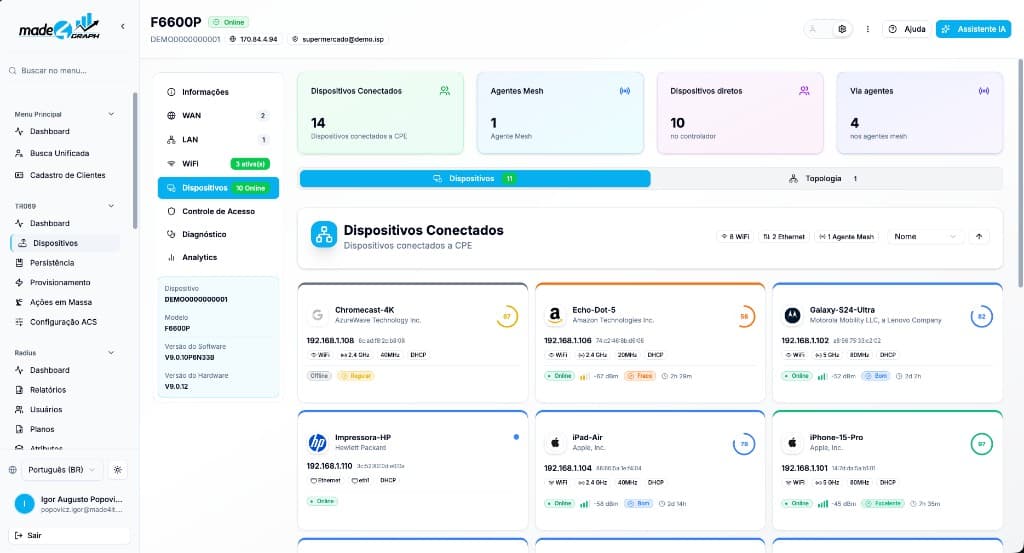Collapse the sidebar with the chevron arrow
The image size is (1024, 553).
point(123,27)
